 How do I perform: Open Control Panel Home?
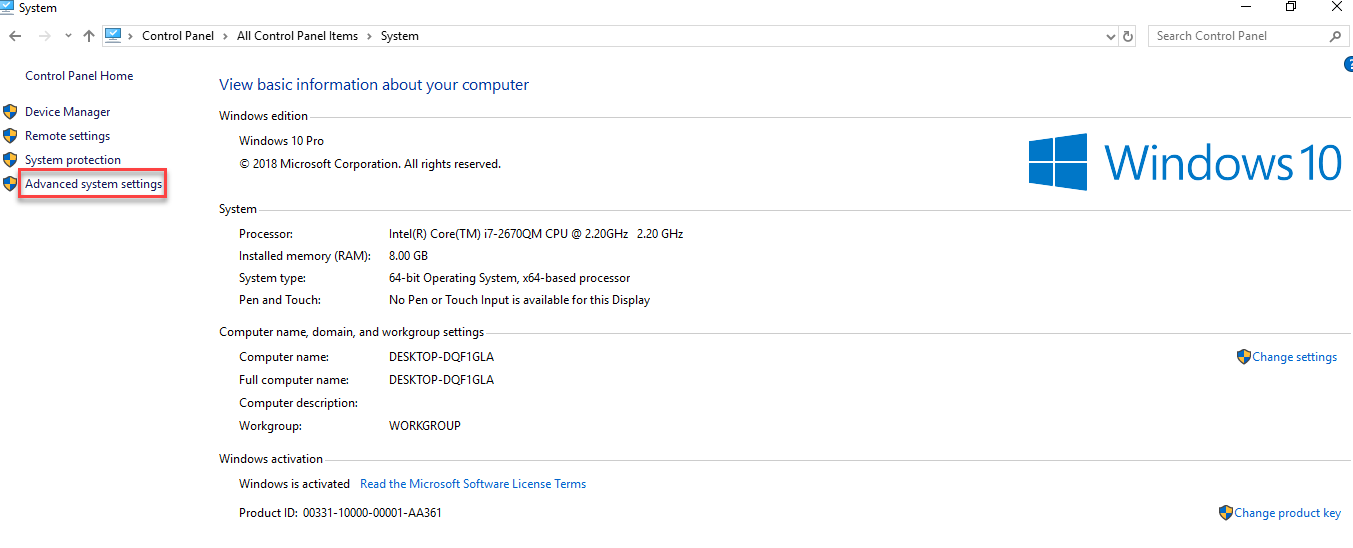click(79, 76)
